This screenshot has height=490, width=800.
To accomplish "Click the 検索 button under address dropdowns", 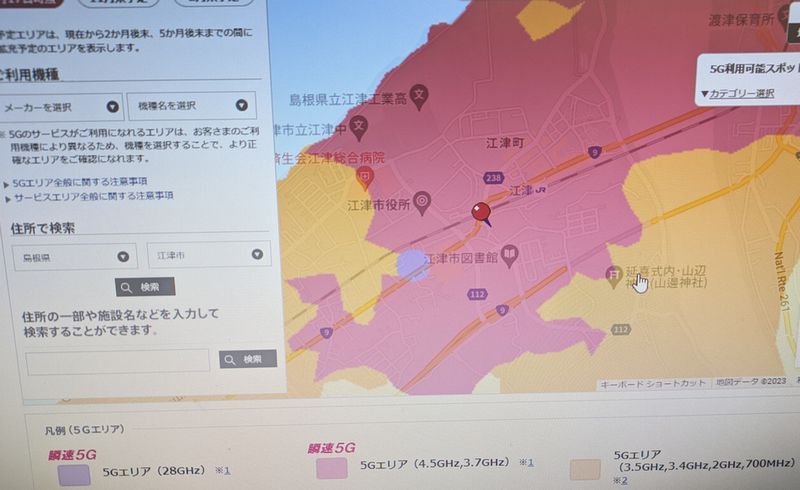I will click(x=145, y=287).
